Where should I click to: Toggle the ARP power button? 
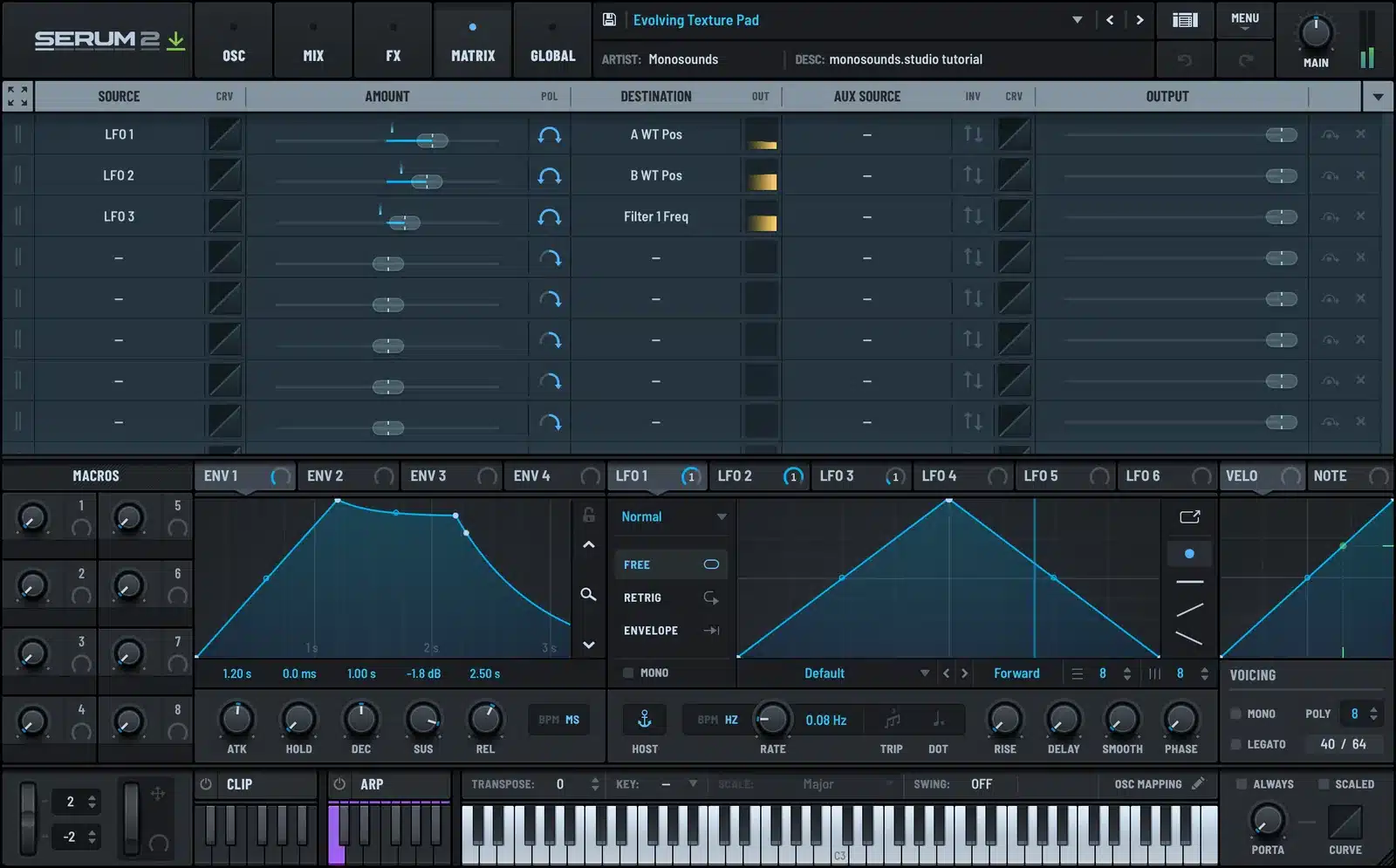pyautogui.click(x=339, y=784)
